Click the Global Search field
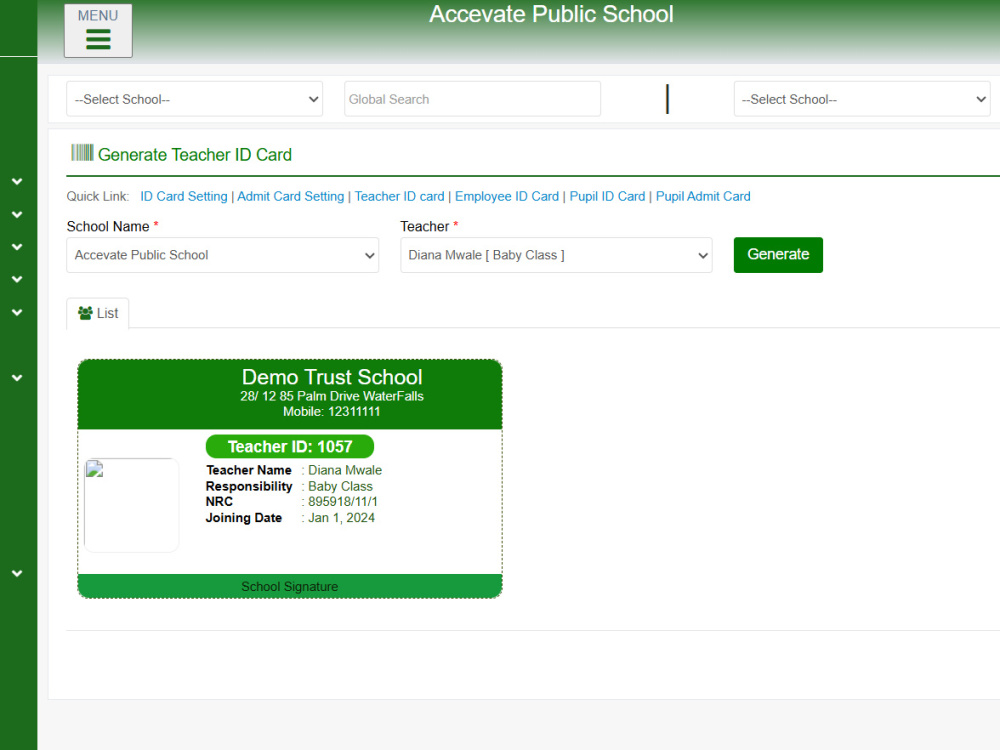The image size is (1000, 750). (472, 99)
